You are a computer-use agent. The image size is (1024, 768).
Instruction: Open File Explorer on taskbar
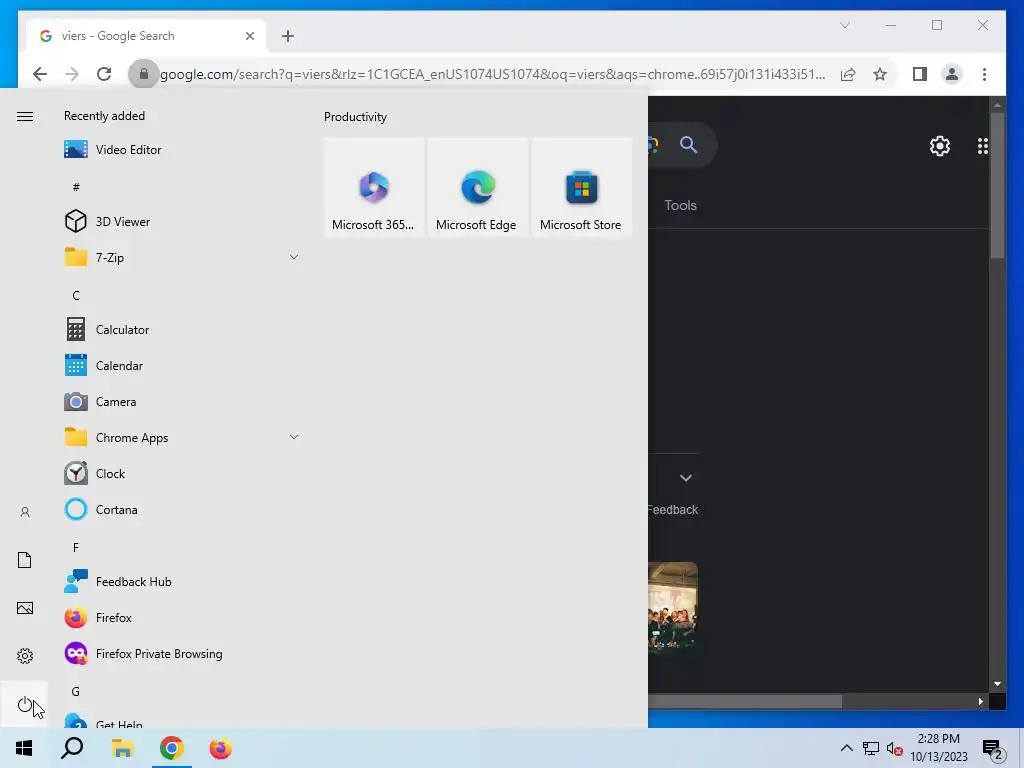pos(122,748)
